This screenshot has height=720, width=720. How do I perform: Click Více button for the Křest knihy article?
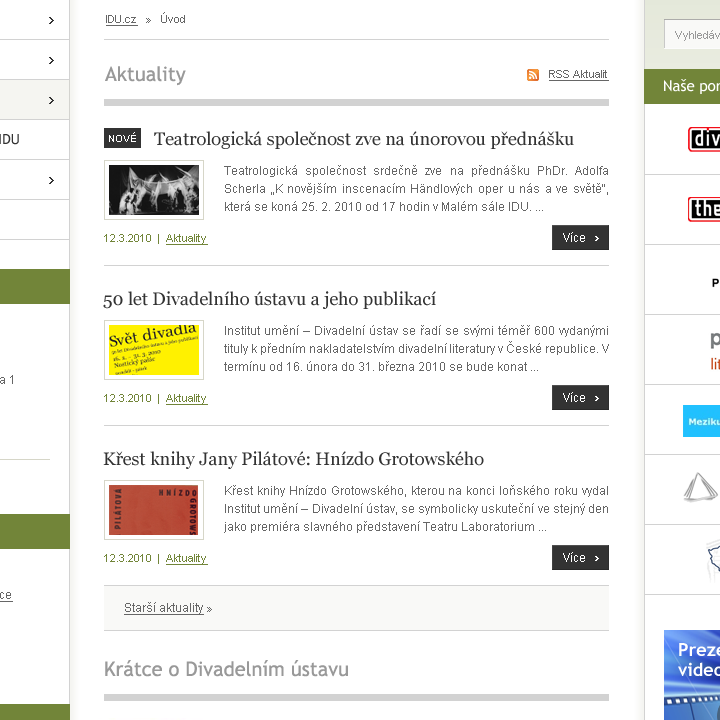[580, 557]
